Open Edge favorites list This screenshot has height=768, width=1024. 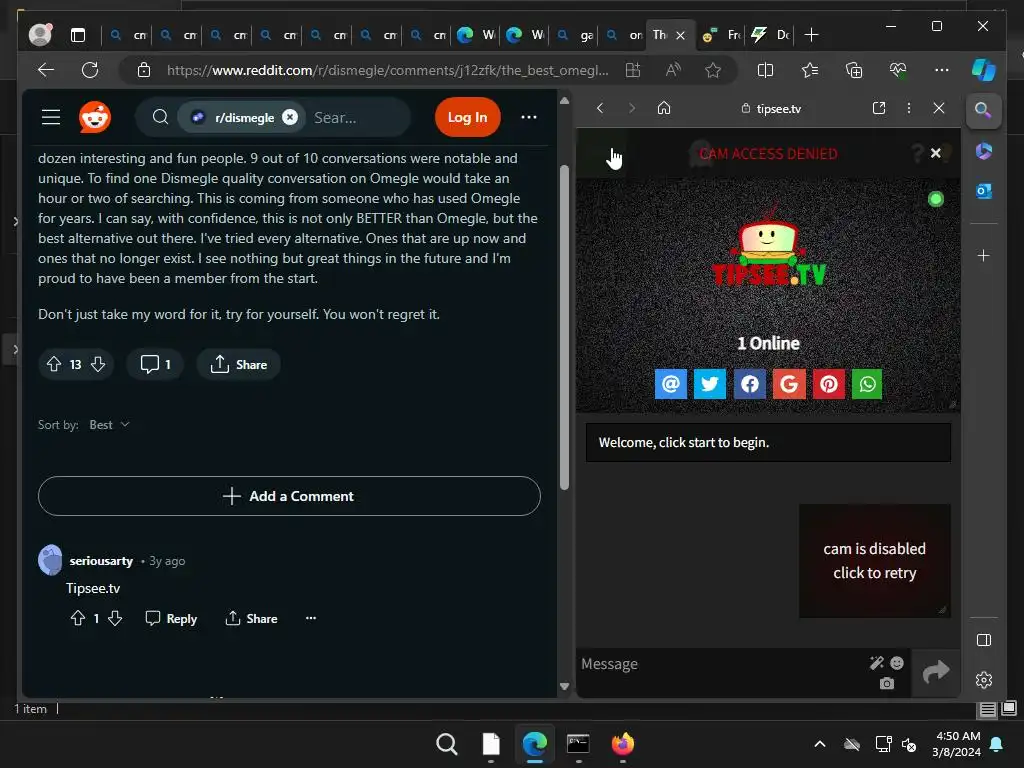(810, 70)
